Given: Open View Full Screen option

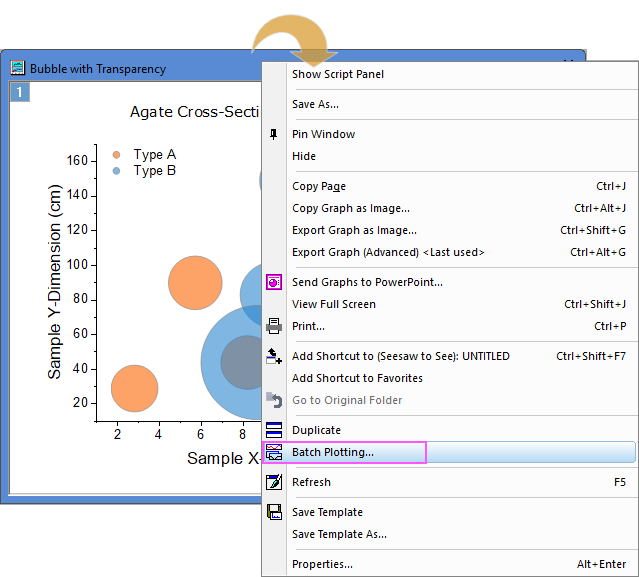Looking at the screenshot, I should pyautogui.click(x=334, y=304).
